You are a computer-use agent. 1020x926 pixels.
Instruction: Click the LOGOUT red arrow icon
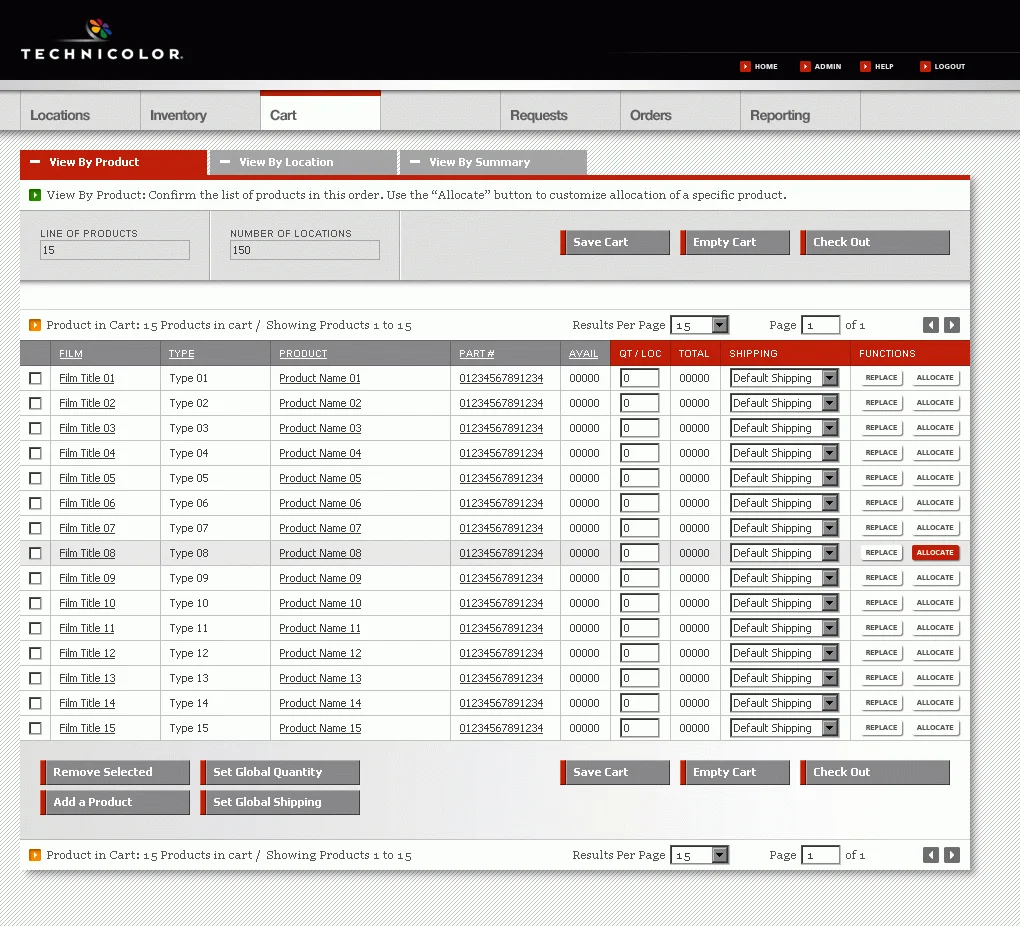point(925,66)
